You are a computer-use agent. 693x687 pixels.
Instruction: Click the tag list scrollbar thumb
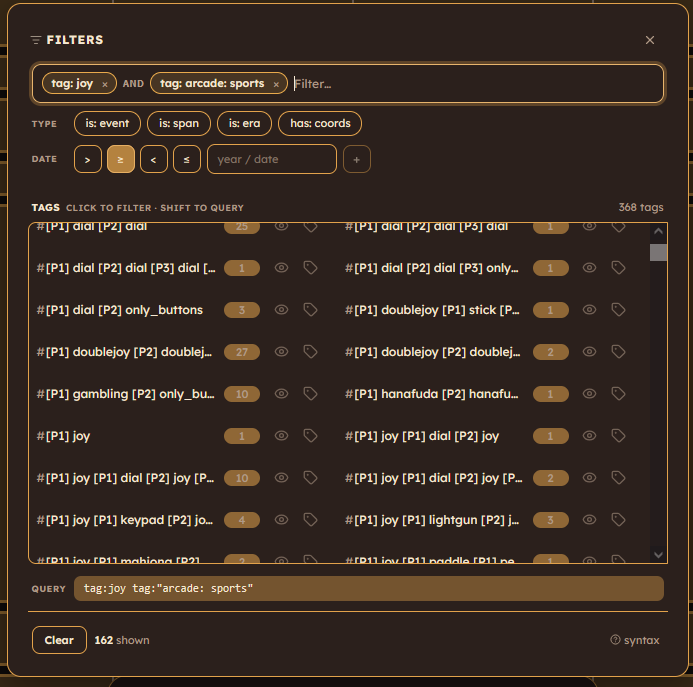pos(658,252)
